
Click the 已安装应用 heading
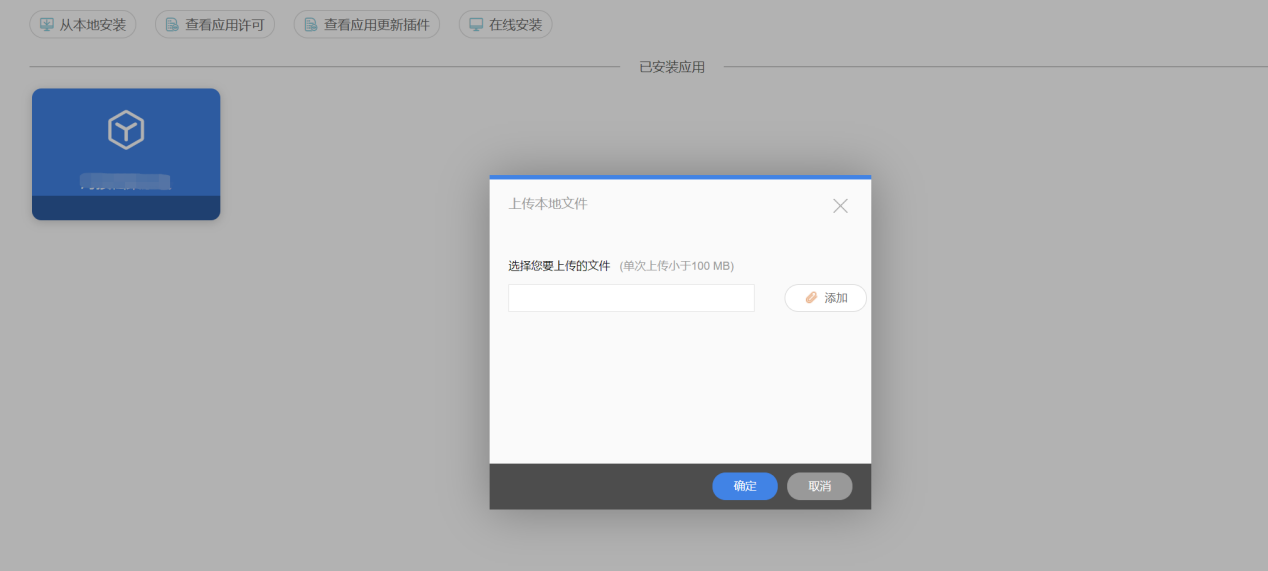[672, 67]
